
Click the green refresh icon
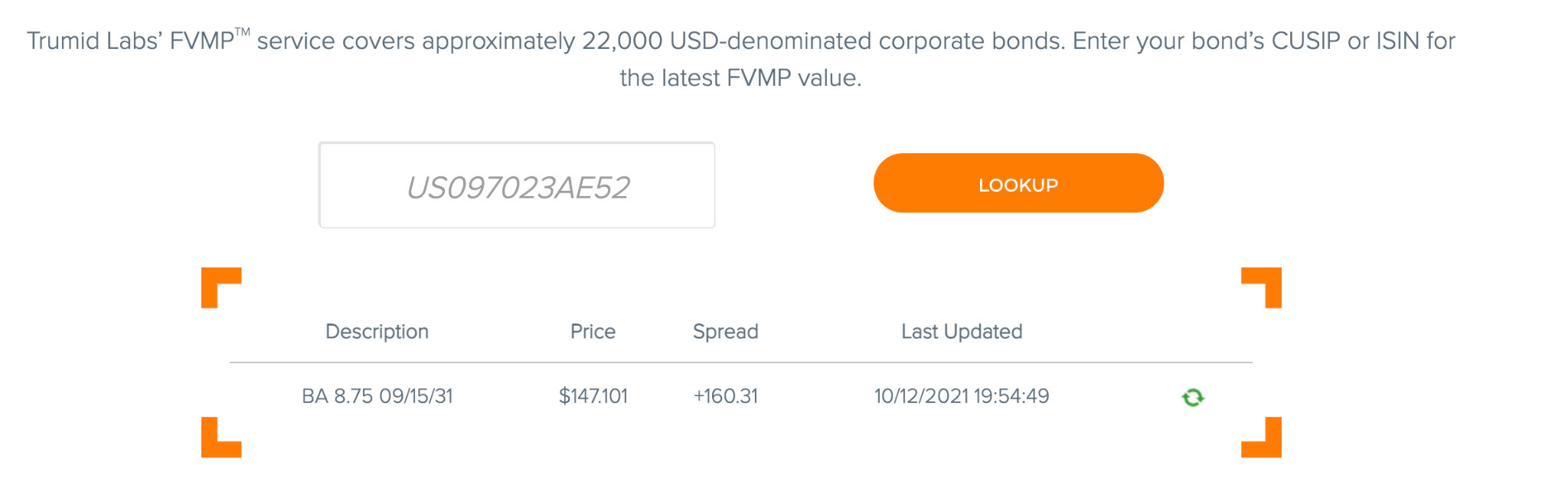pos(1192,397)
